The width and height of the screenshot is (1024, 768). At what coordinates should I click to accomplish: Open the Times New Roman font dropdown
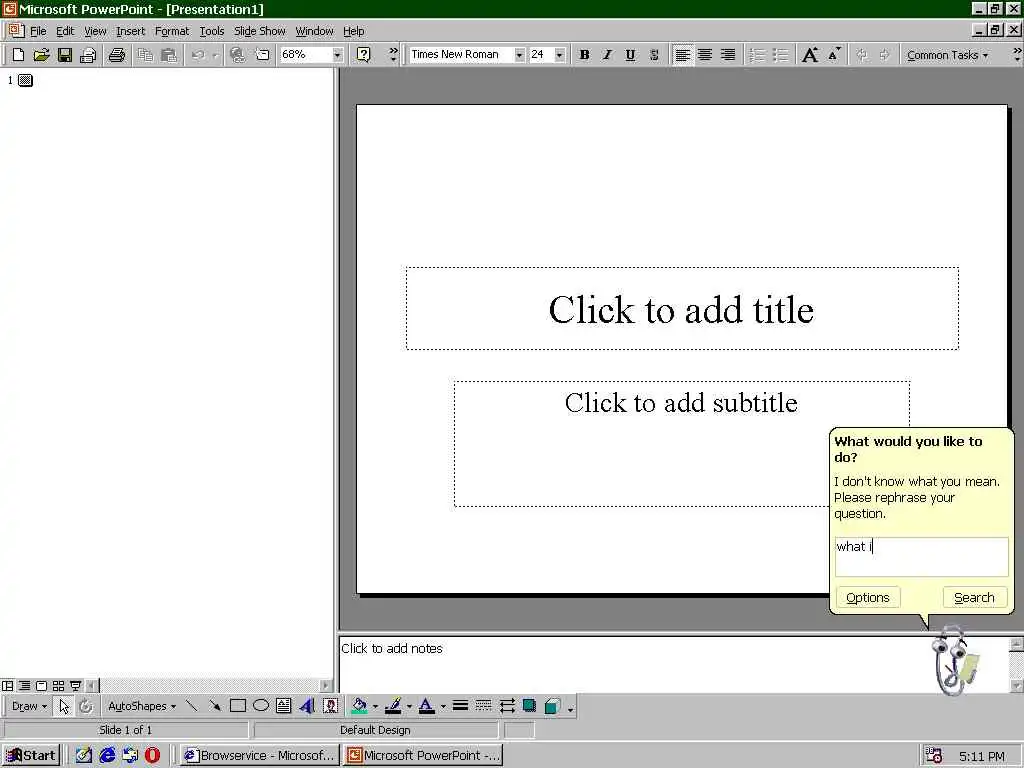coord(519,55)
